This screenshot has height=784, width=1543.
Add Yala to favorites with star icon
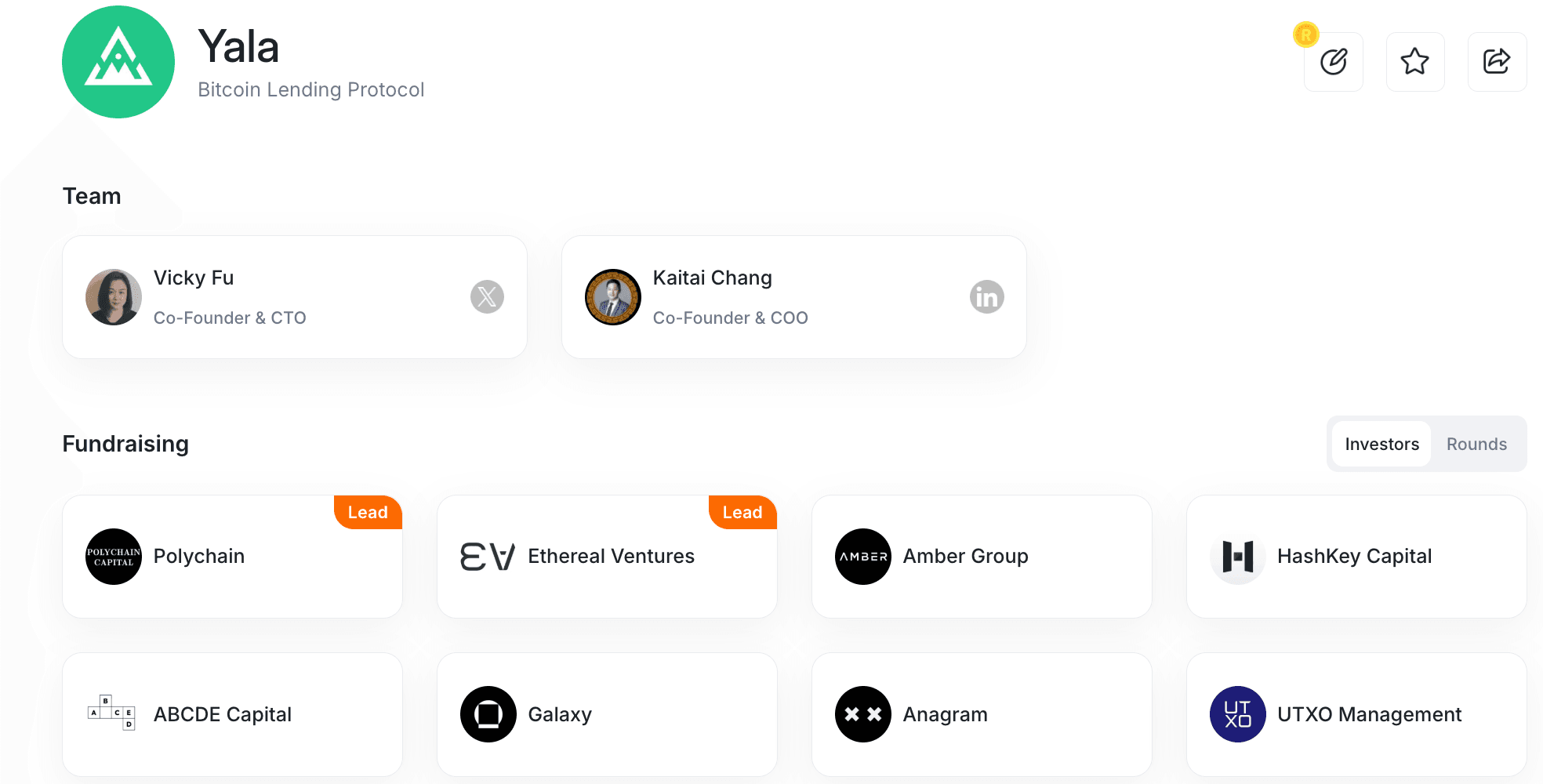(1415, 62)
